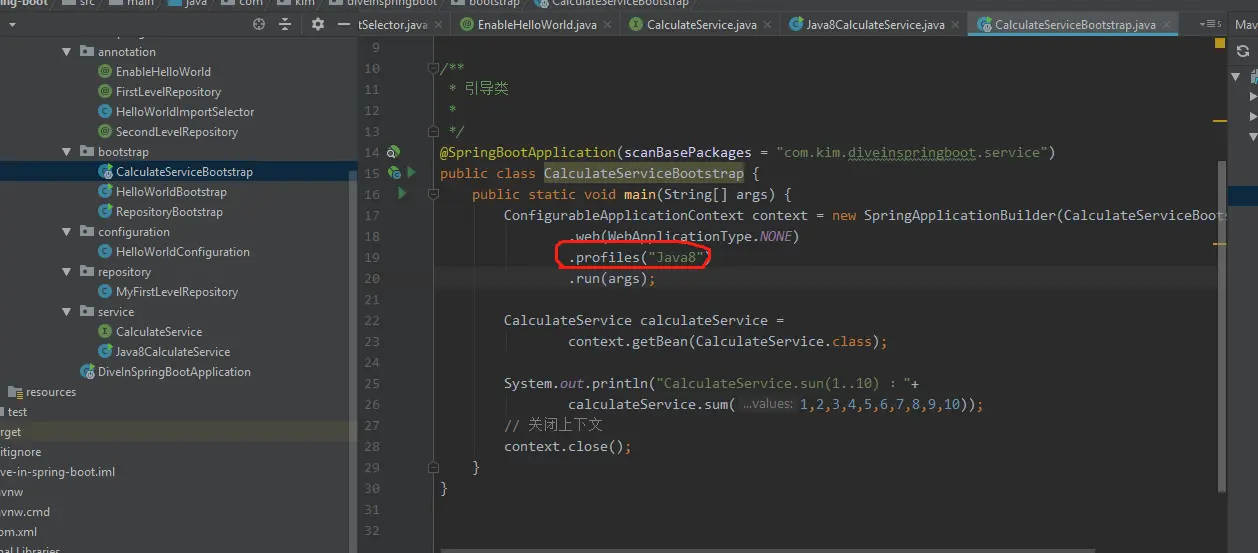Fold the main method at line 16
1258x553 pixels.
pyautogui.click(x=433, y=194)
